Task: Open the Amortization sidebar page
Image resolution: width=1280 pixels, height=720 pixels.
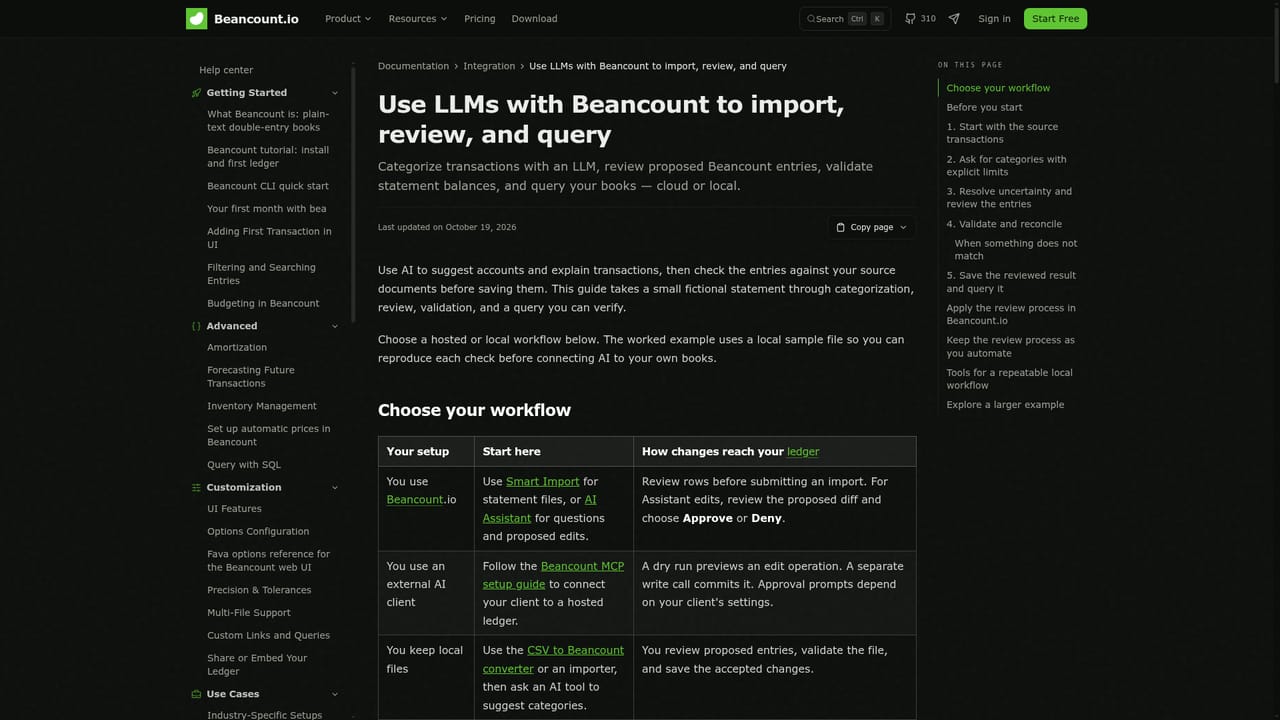Action: click(x=237, y=347)
